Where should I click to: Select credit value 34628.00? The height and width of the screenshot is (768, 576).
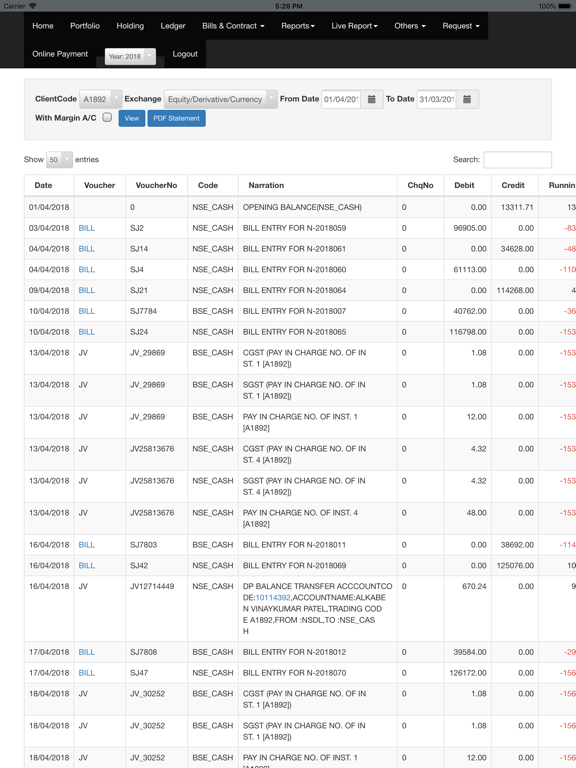tap(517, 249)
